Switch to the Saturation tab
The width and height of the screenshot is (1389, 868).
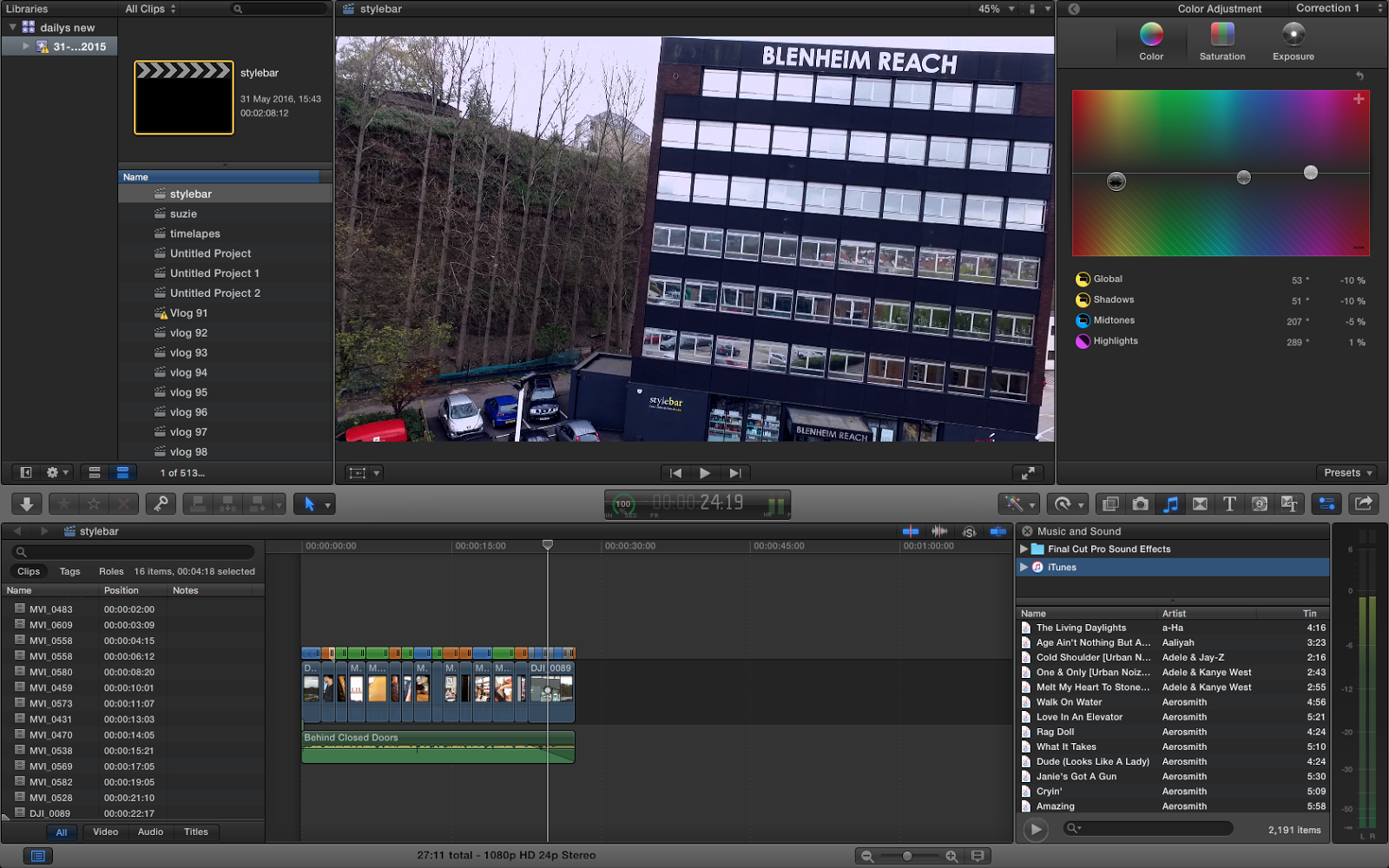[x=1222, y=41]
